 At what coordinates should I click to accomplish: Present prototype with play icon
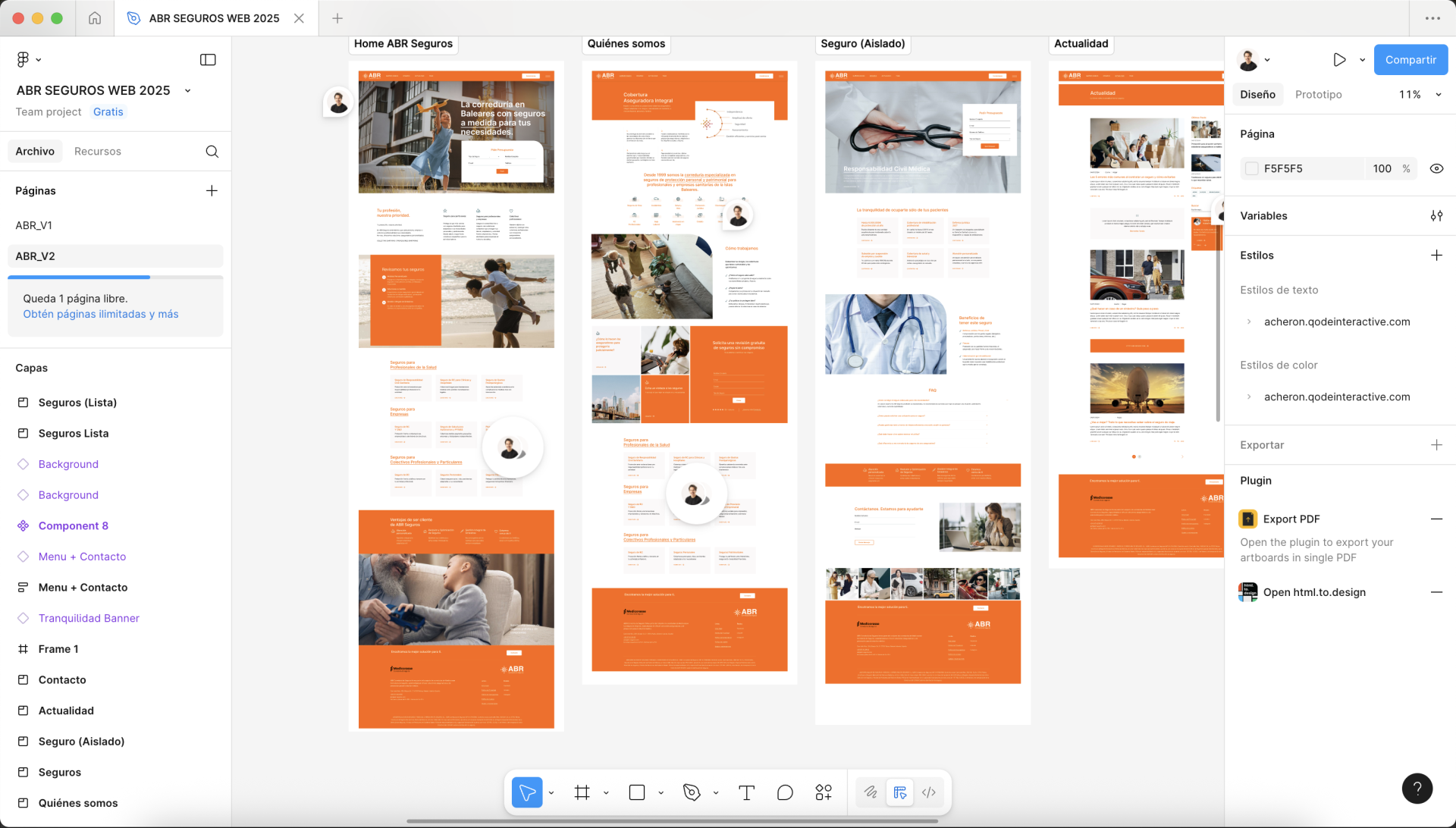(1339, 60)
